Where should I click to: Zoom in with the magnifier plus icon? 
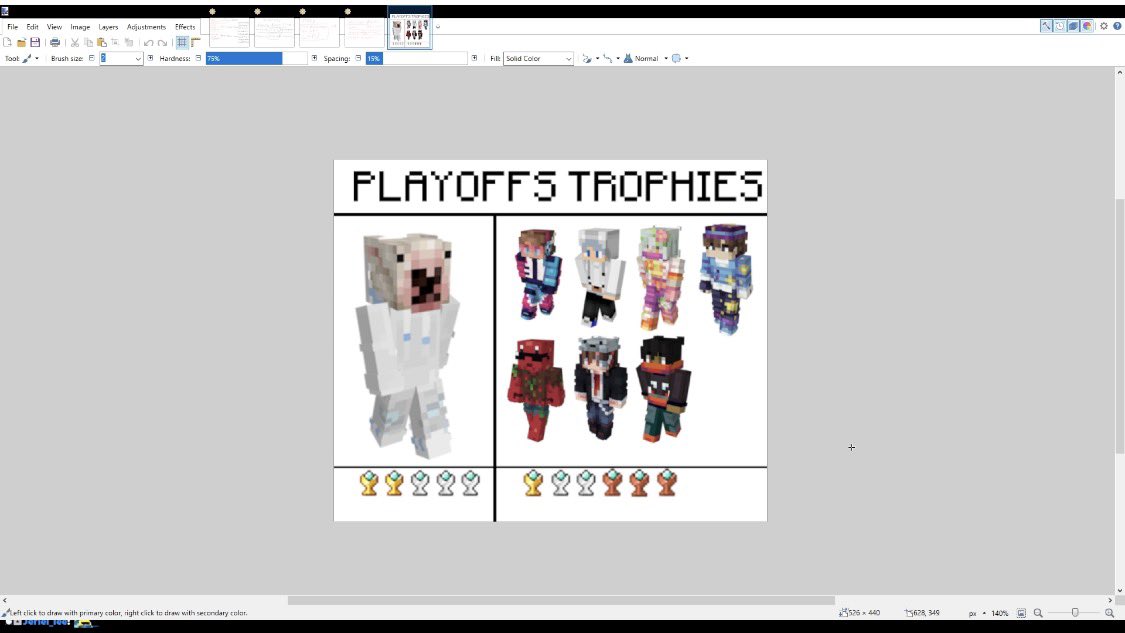[x=1109, y=613]
